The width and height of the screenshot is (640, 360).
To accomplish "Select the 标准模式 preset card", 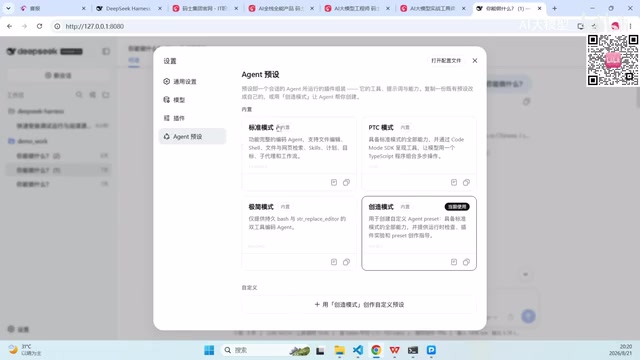I will 299,153.
